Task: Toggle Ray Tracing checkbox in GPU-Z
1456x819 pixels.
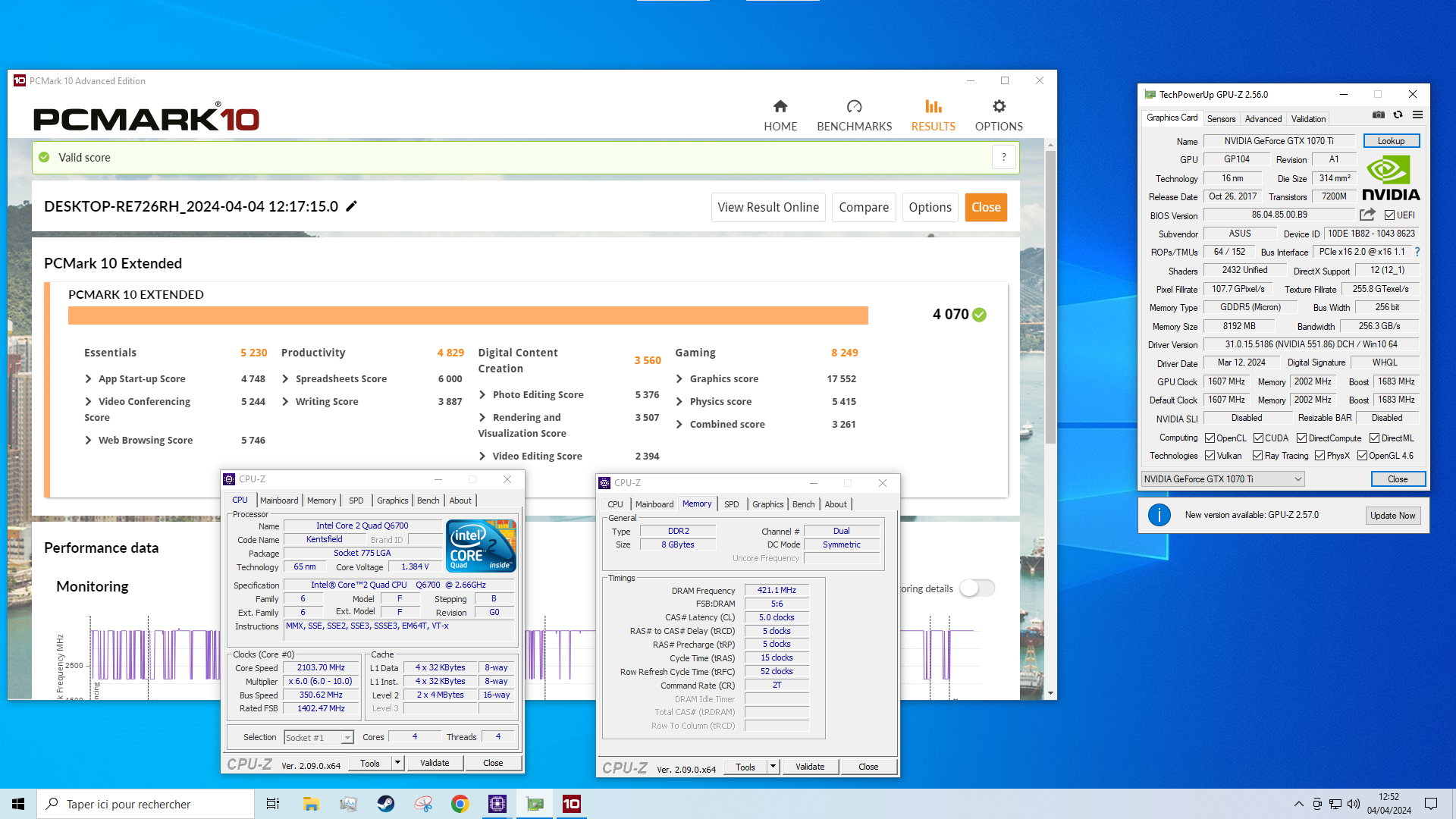Action: tap(1257, 456)
